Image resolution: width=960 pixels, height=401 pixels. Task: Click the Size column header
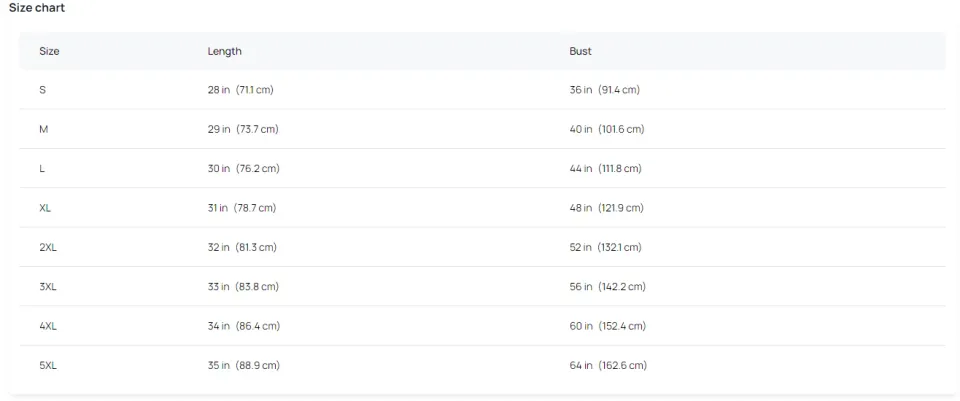pyautogui.click(x=49, y=51)
